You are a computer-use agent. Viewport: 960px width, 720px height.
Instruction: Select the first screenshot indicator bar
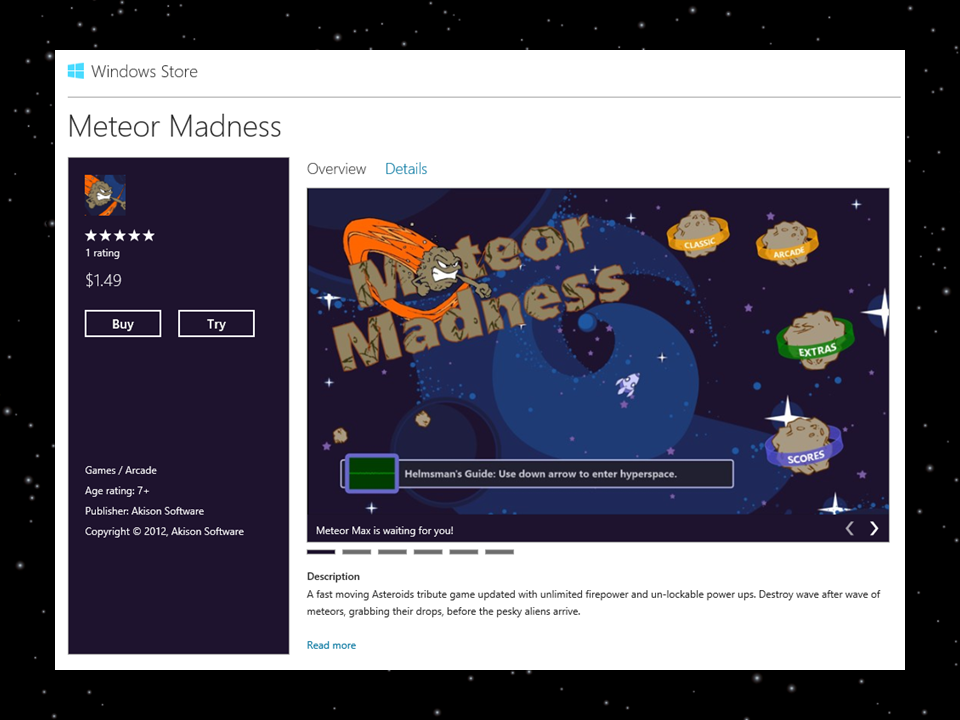tap(321, 552)
